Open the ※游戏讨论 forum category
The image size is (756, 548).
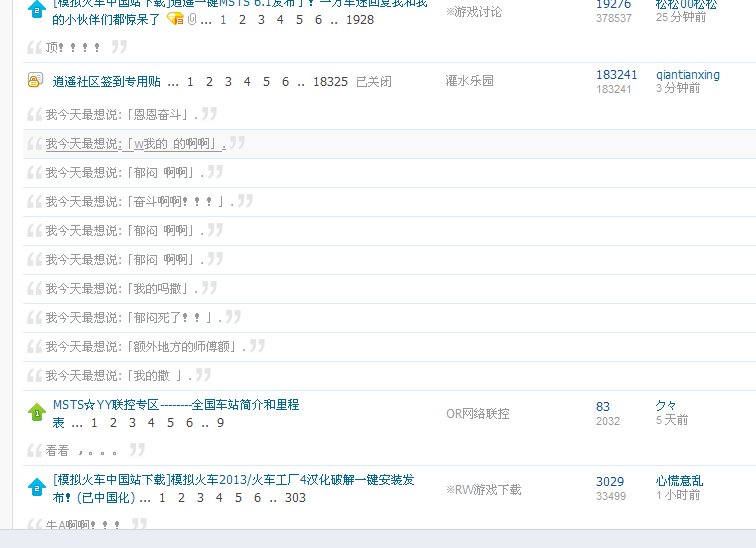[x=473, y=12]
